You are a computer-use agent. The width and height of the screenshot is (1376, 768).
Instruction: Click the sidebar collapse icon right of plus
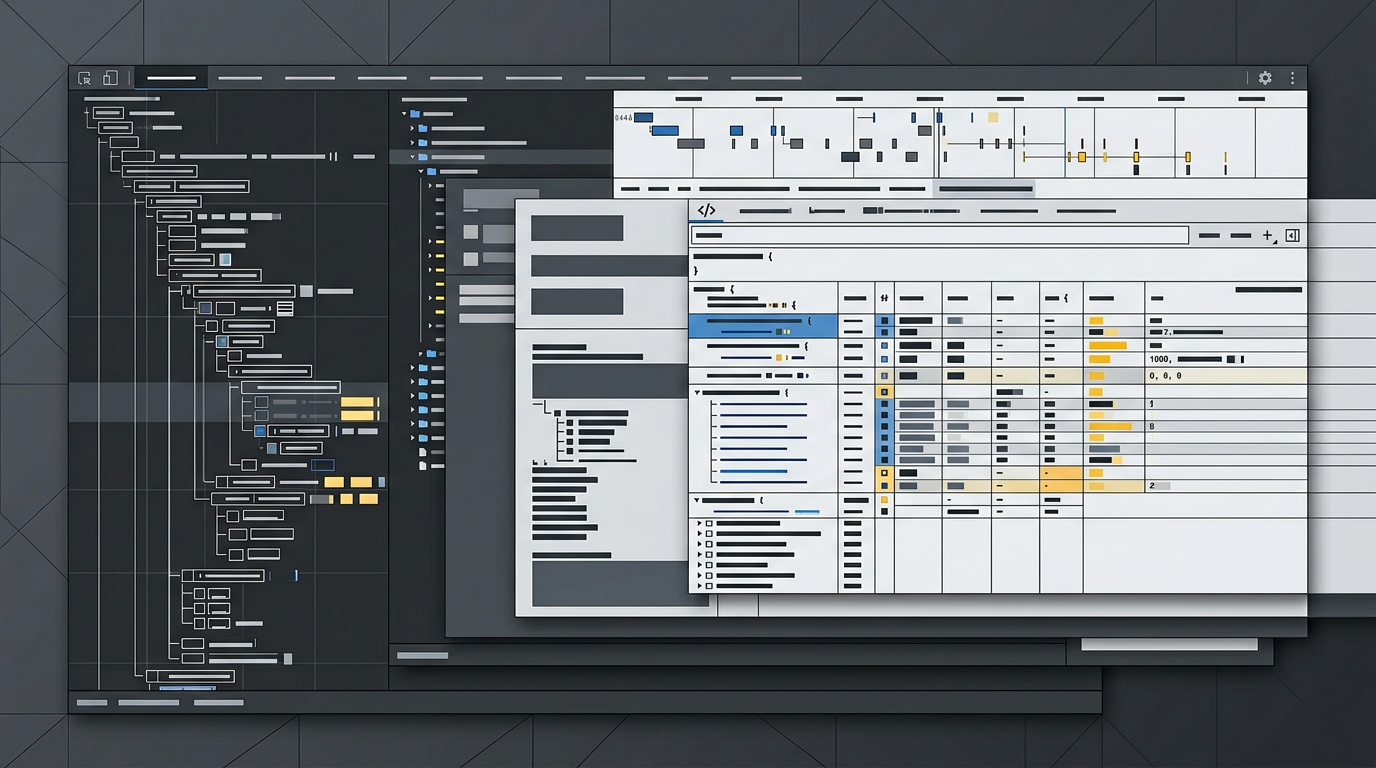[1292, 236]
